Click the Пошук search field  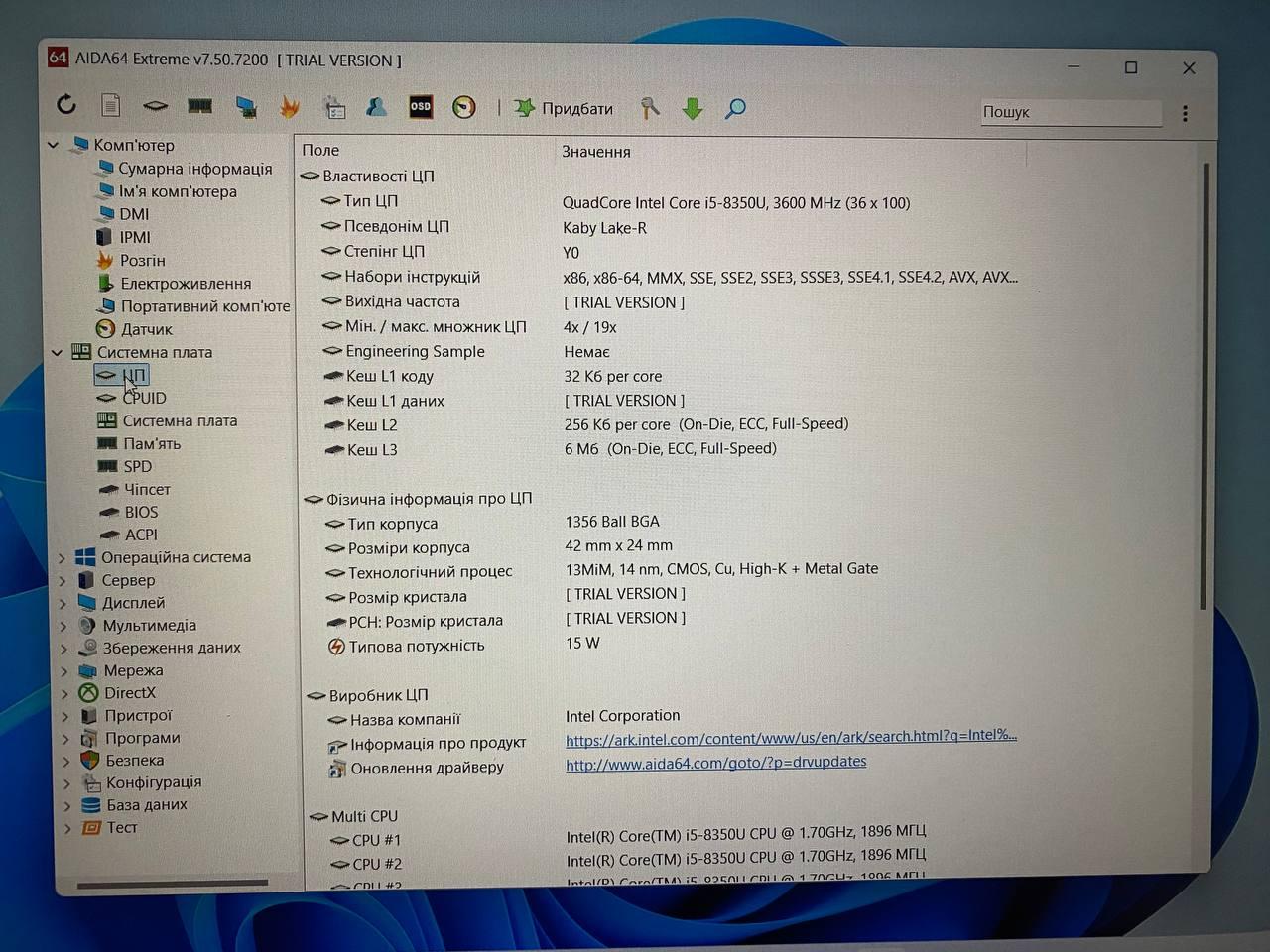click(x=1070, y=112)
